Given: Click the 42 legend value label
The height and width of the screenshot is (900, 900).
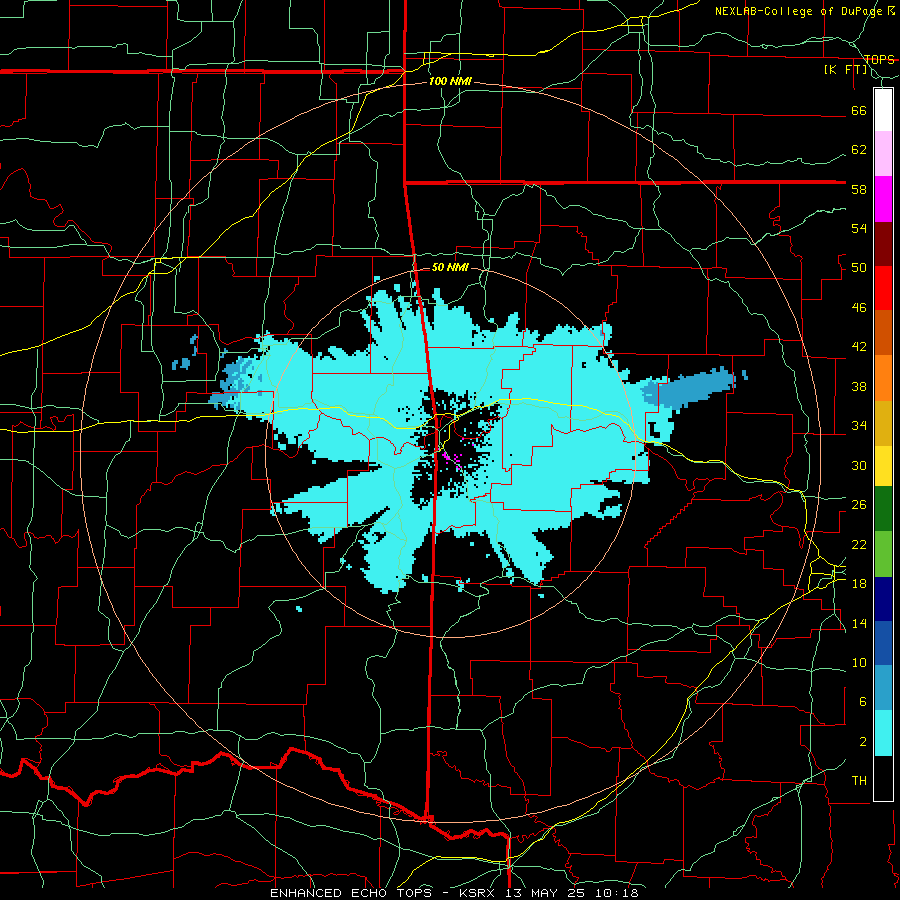Looking at the screenshot, I should pyautogui.click(x=859, y=347).
